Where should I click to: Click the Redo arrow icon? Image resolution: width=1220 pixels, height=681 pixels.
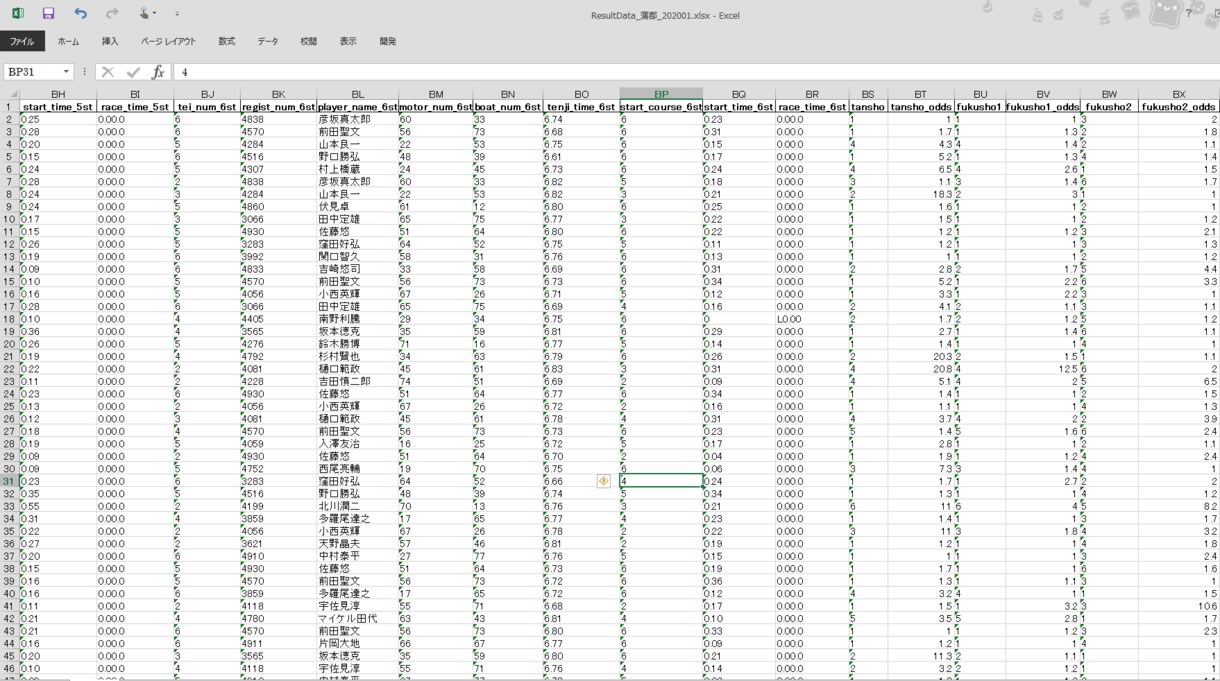point(112,14)
